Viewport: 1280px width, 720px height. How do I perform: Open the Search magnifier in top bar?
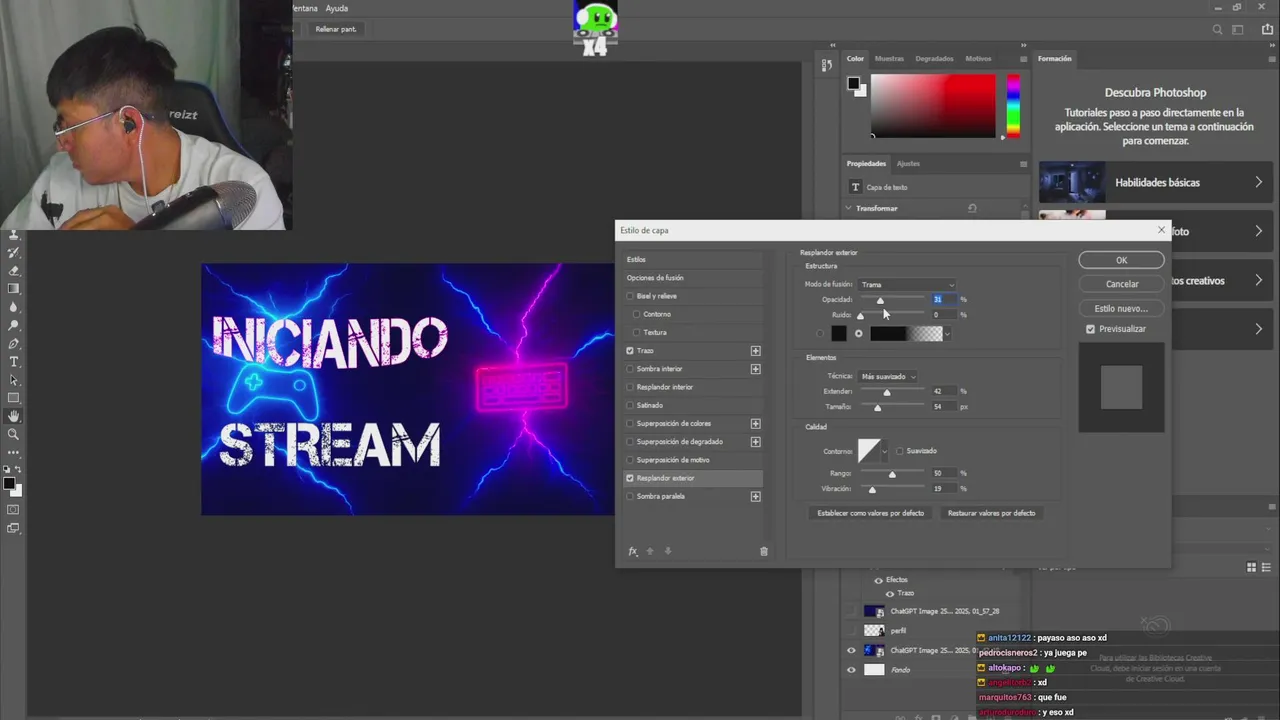[1217, 30]
